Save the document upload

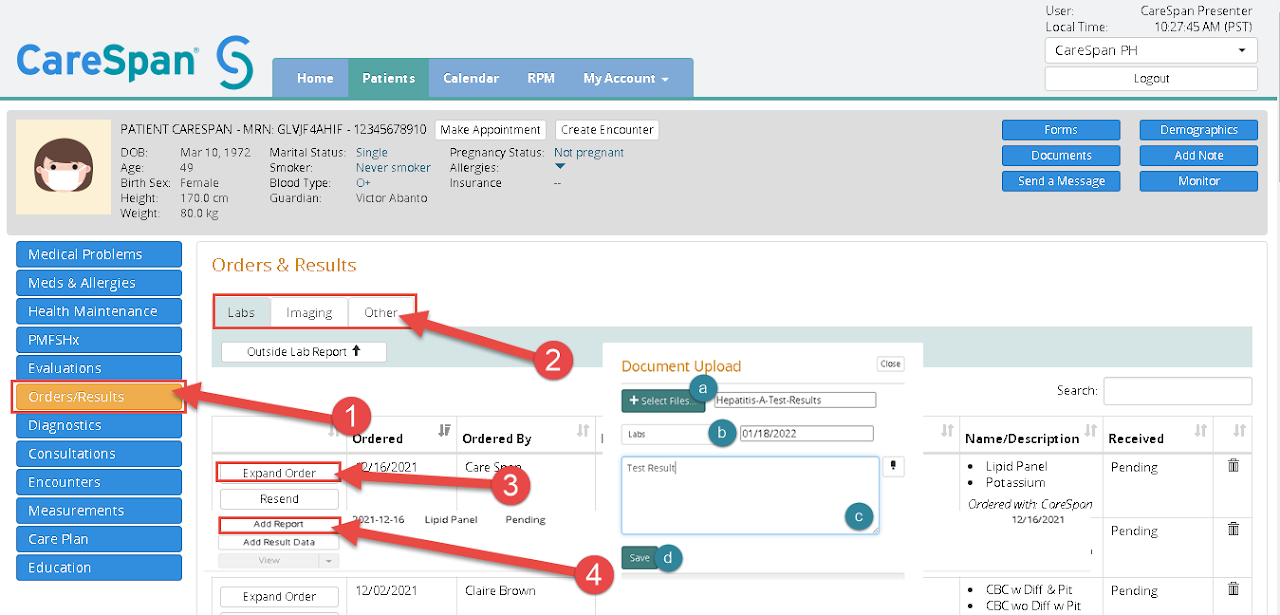(x=639, y=558)
